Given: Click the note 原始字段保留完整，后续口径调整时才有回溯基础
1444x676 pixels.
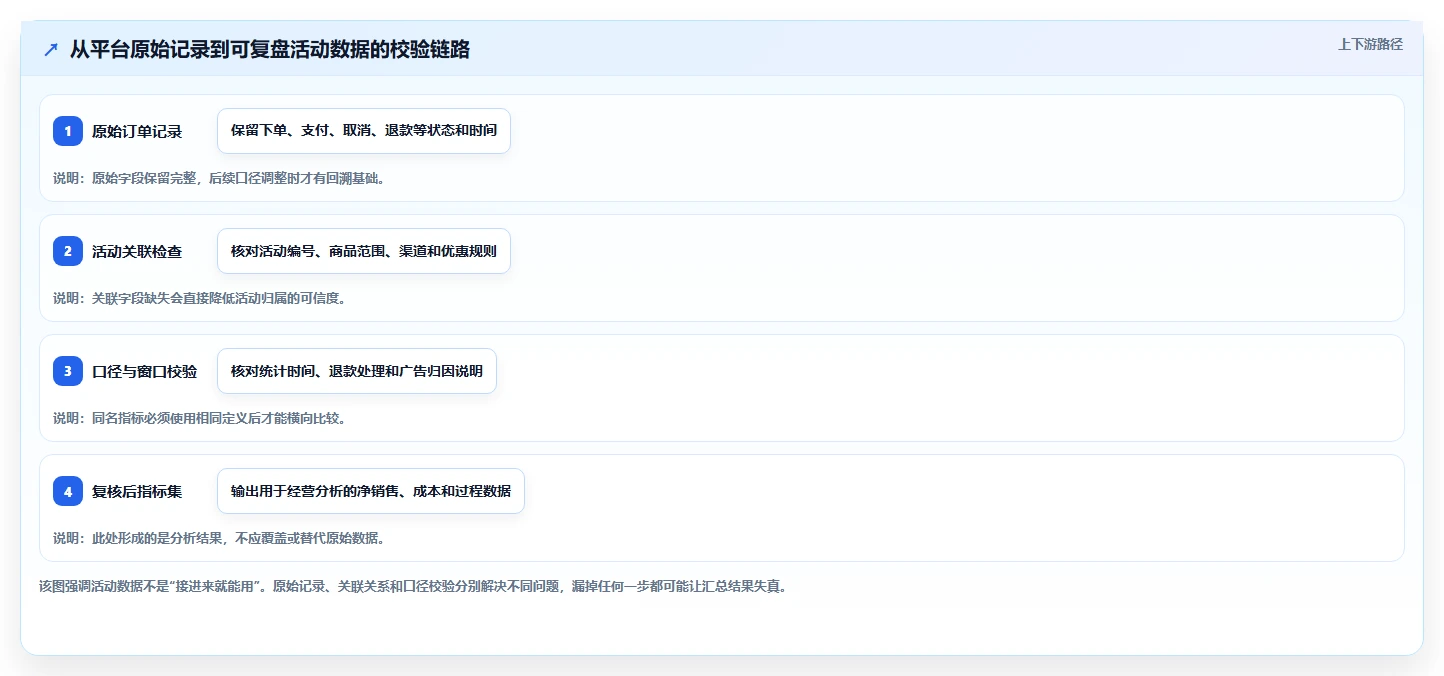Looking at the screenshot, I should tap(219, 178).
